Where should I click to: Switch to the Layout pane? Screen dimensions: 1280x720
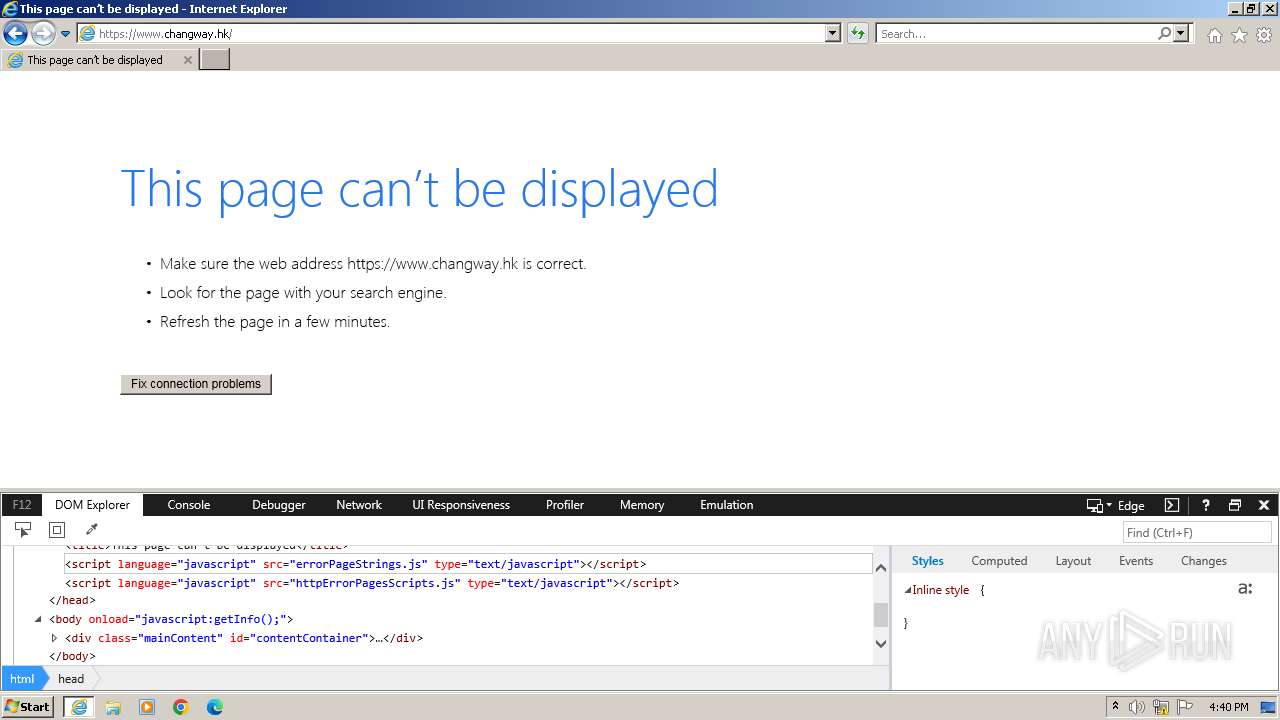(1073, 561)
